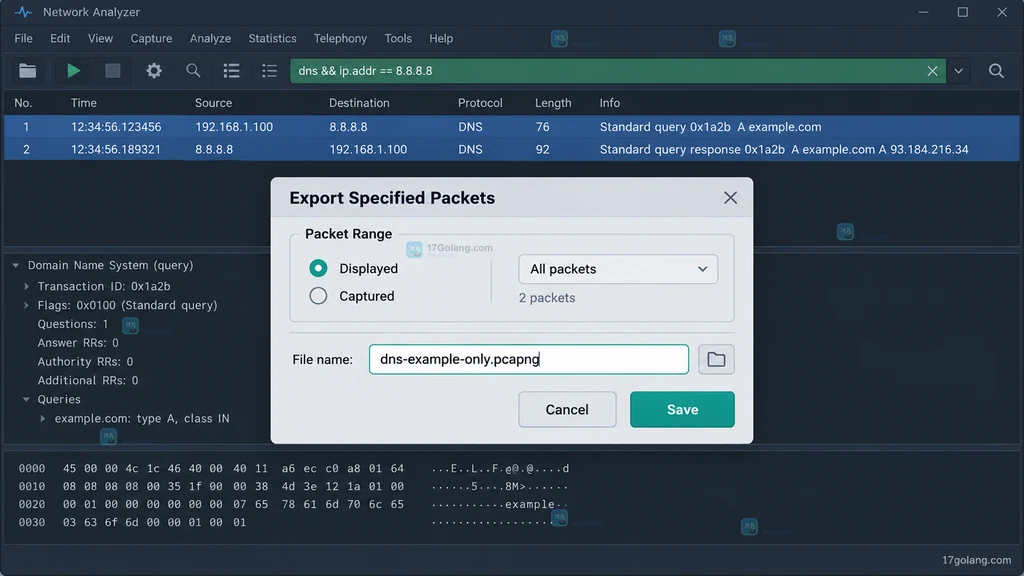The height and width of the screenshot is (576, 1024).
Task: Open the File menu
Action: 24,39
